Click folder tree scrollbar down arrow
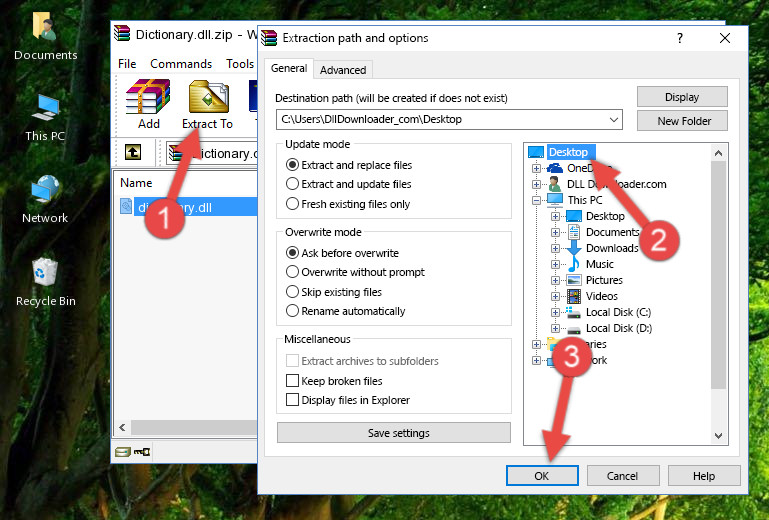 (718, 436)
